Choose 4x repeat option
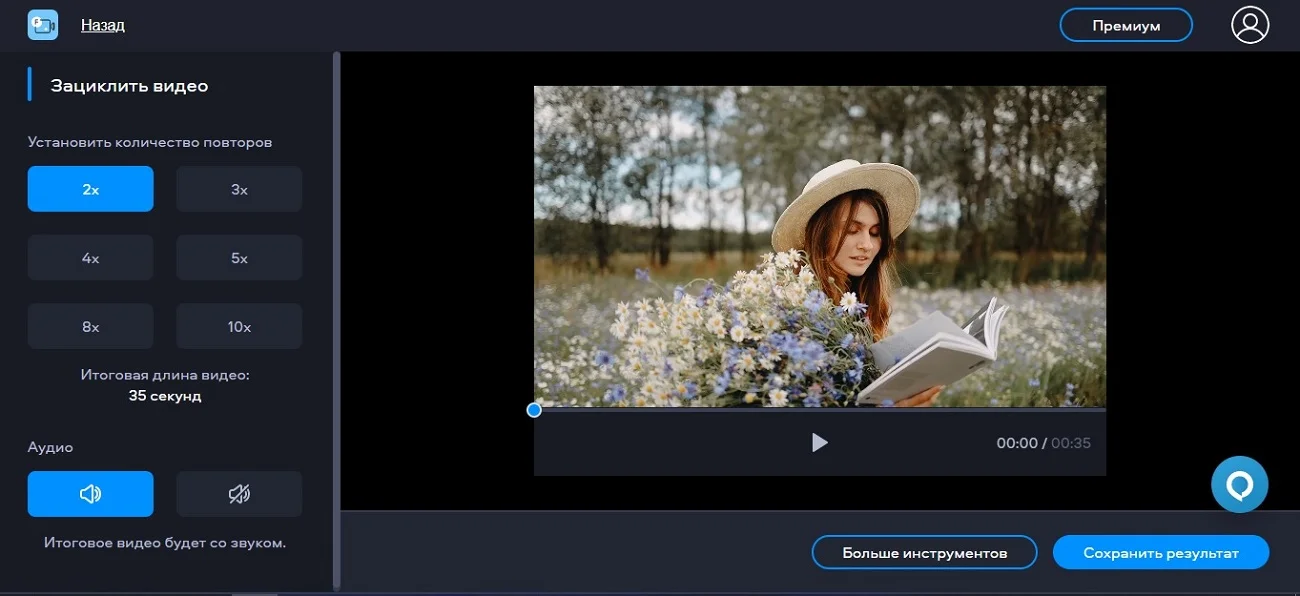1300x596 pixels. click(x=90, y=258)
